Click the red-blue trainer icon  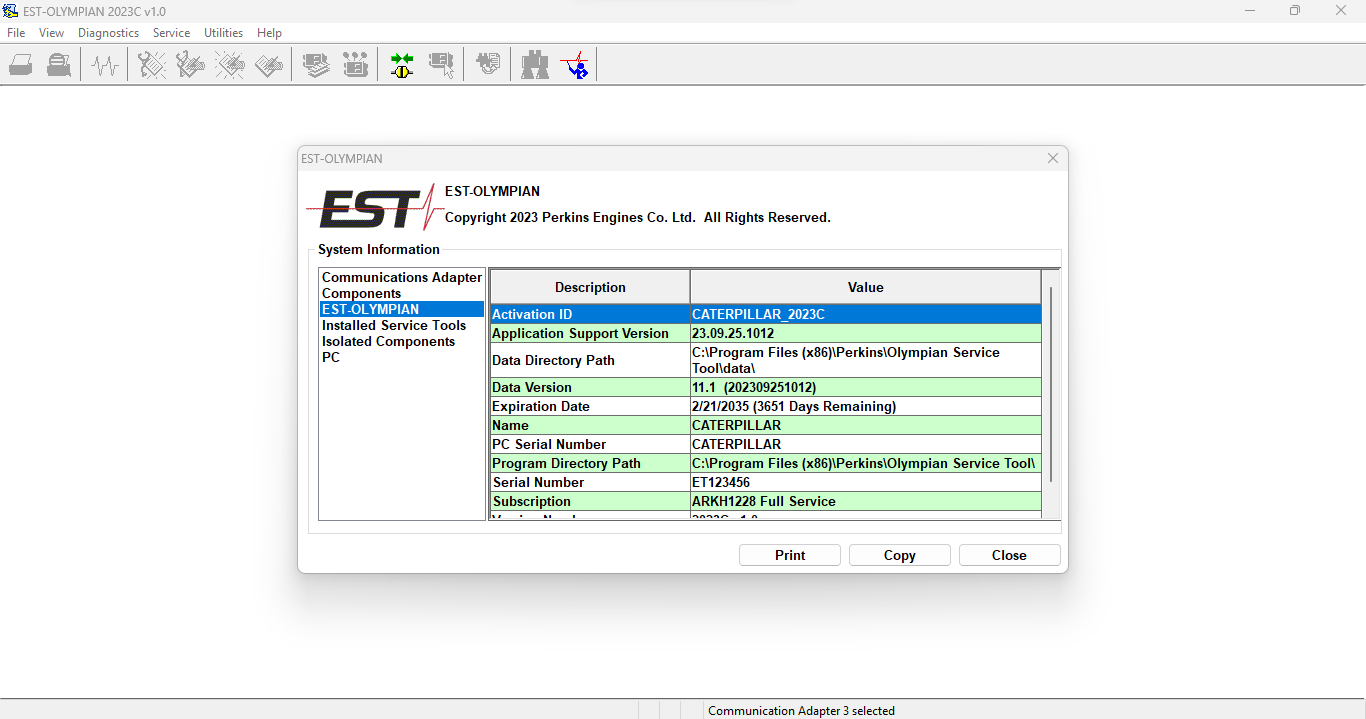coord(574,66)
